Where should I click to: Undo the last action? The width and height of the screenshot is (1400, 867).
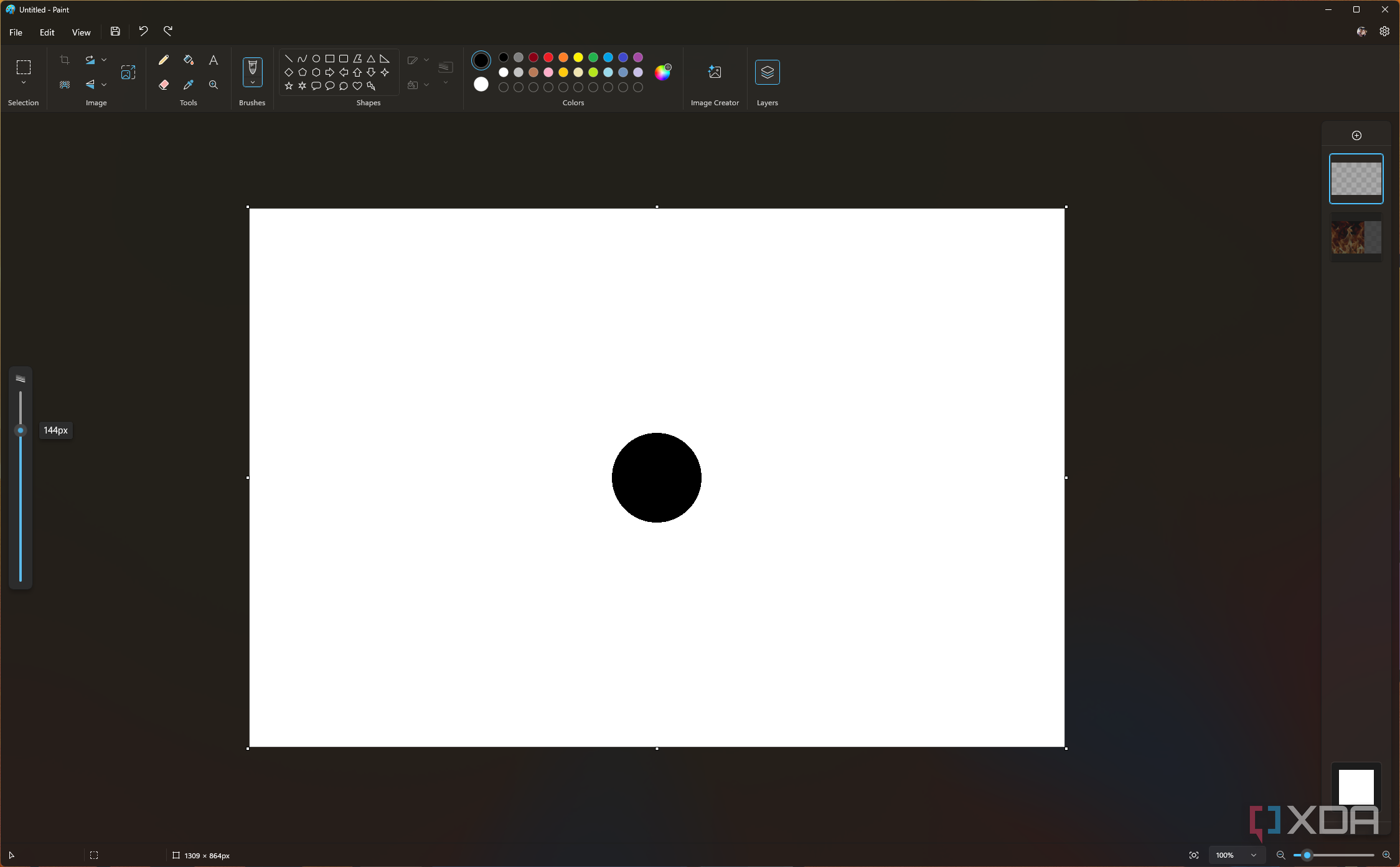pos(143,31)
